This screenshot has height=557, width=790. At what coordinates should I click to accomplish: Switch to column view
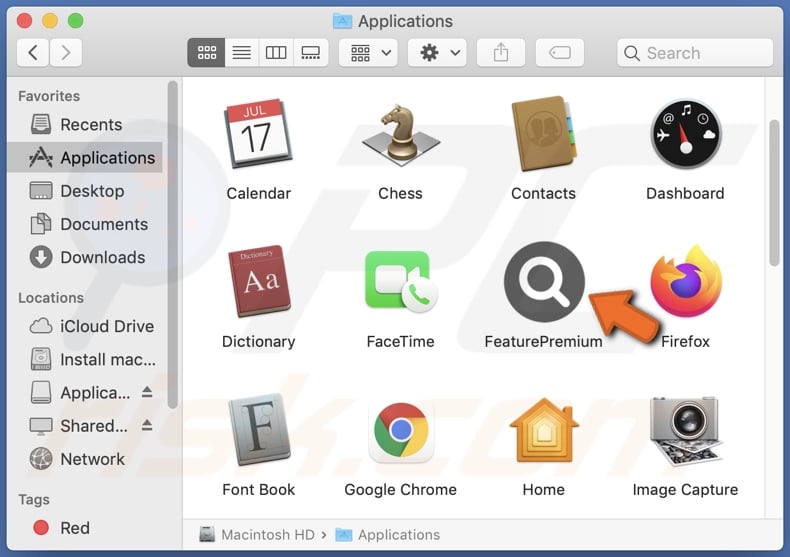276,52
